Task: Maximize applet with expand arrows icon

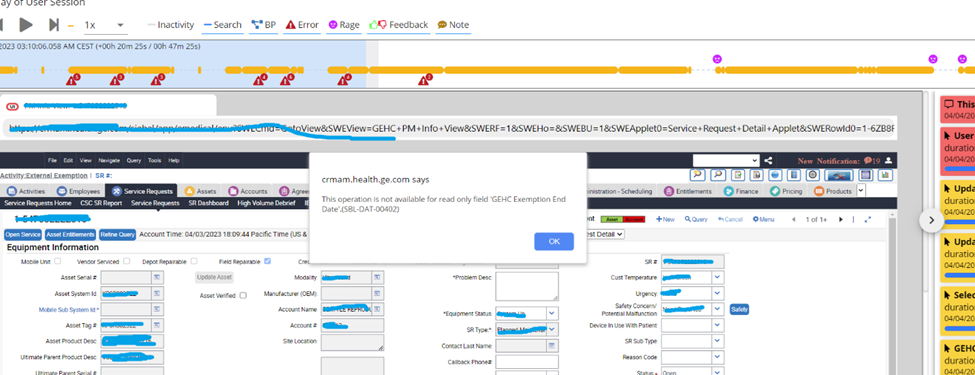Action: (868, 220)
